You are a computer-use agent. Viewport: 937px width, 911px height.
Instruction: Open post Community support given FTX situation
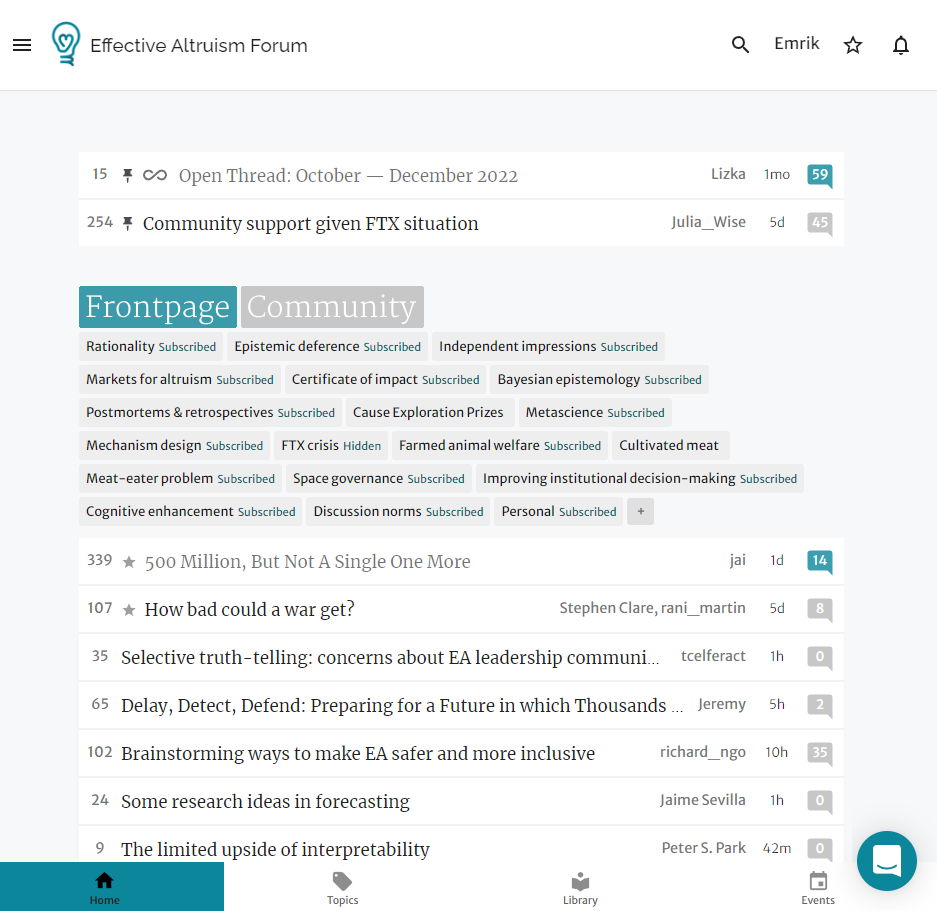click(x=310, y=224)
